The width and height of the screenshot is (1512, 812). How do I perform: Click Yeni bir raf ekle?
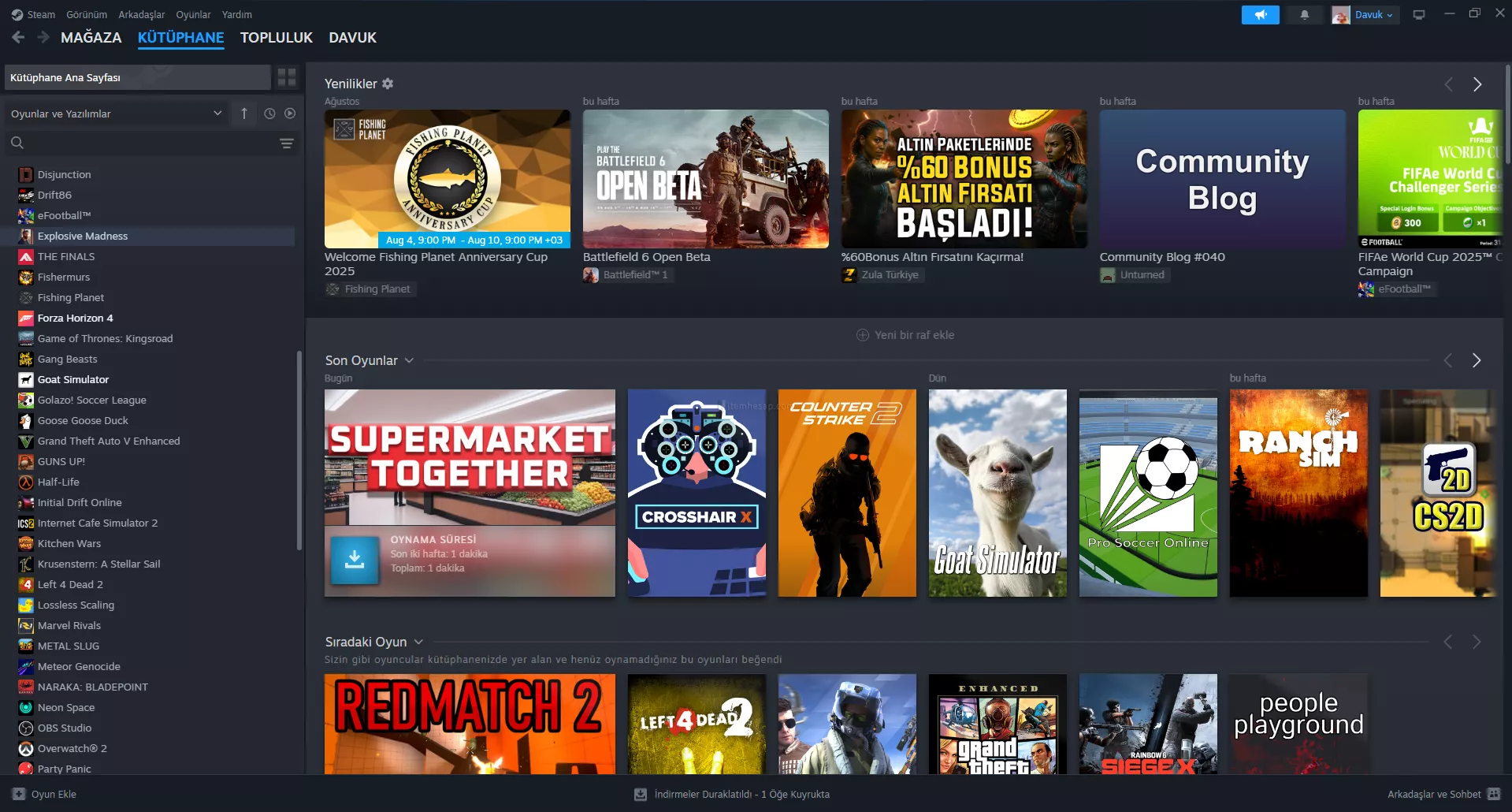(905, 335)
